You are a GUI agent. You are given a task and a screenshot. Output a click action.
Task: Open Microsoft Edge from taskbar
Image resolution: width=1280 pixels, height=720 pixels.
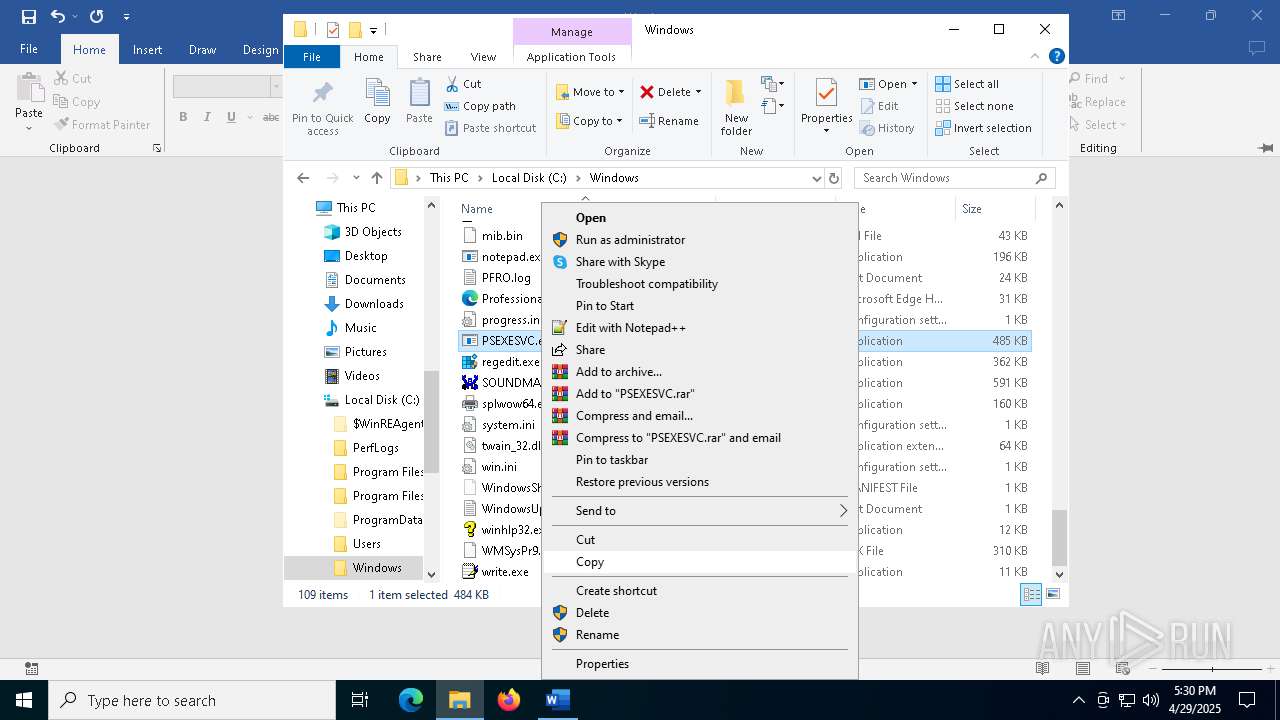(x=411, y=700)
